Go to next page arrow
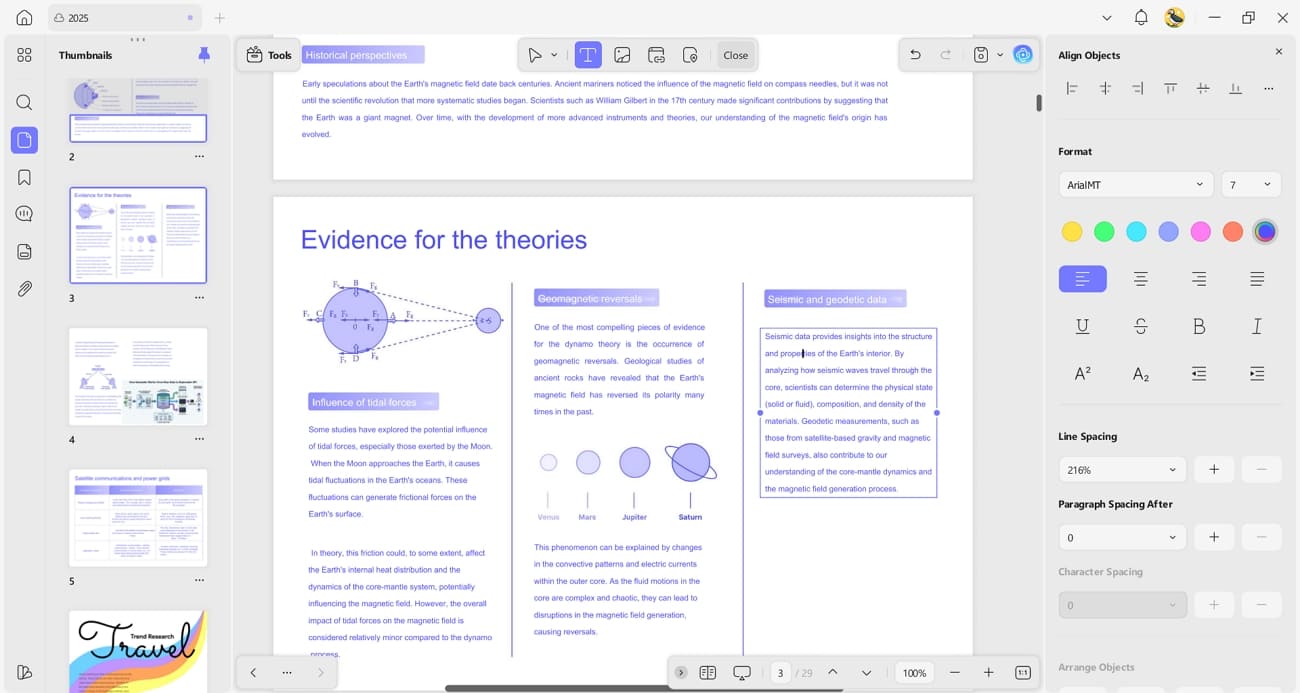1300x693 pixels. point(866,673)
